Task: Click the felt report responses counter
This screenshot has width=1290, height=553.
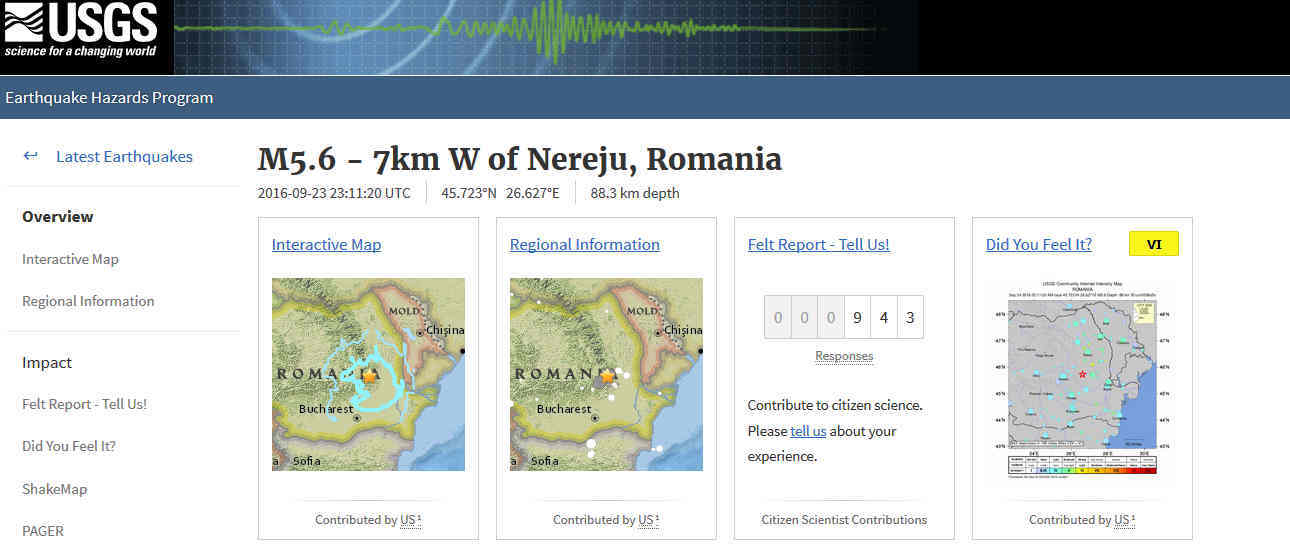Action: pos(843,318)
